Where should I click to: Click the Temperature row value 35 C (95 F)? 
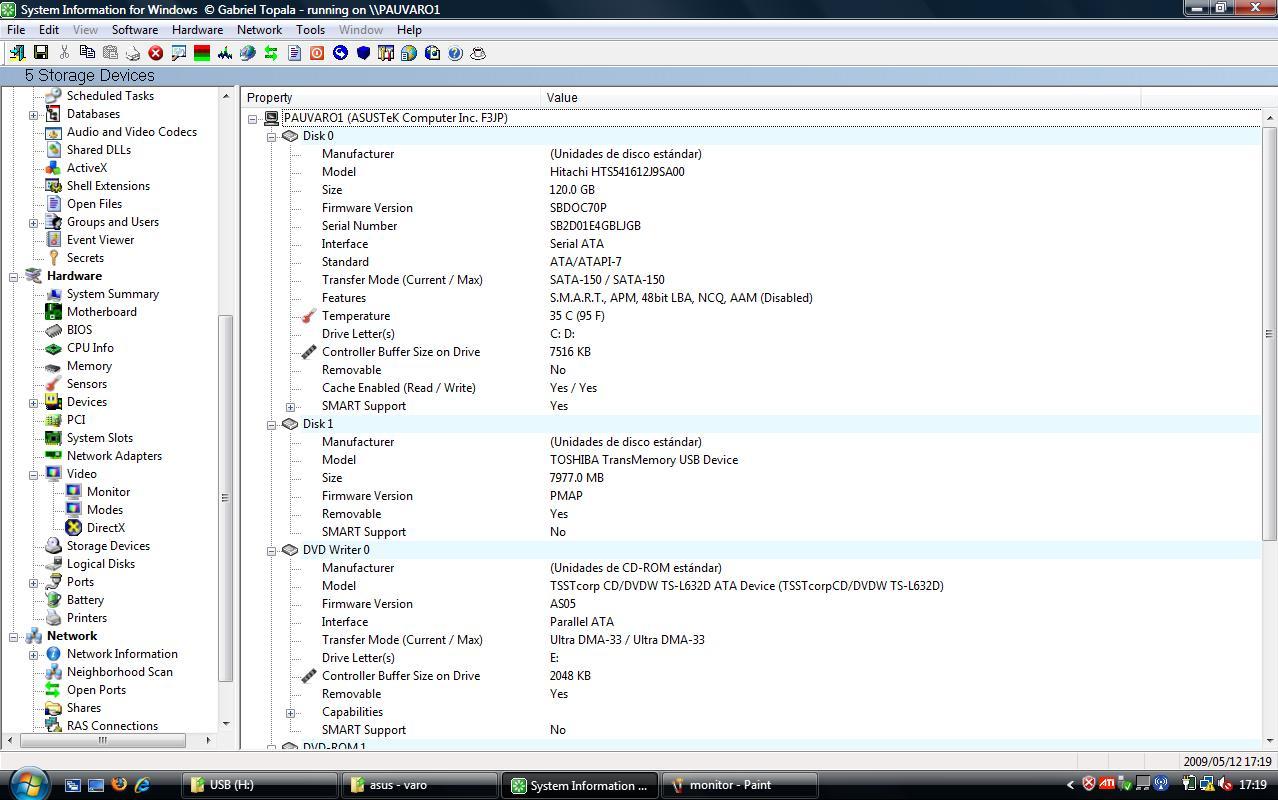(577, 316)
